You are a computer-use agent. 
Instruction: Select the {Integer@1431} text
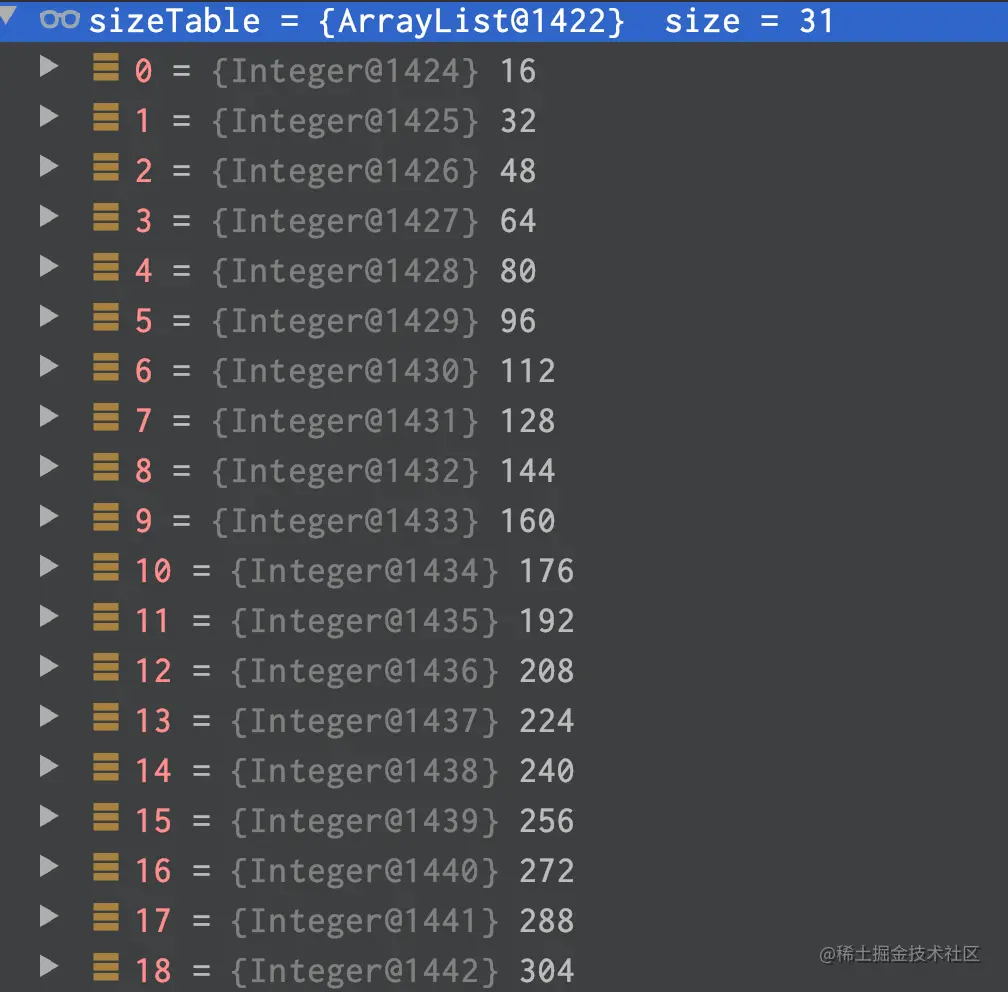tap(345, 421)
